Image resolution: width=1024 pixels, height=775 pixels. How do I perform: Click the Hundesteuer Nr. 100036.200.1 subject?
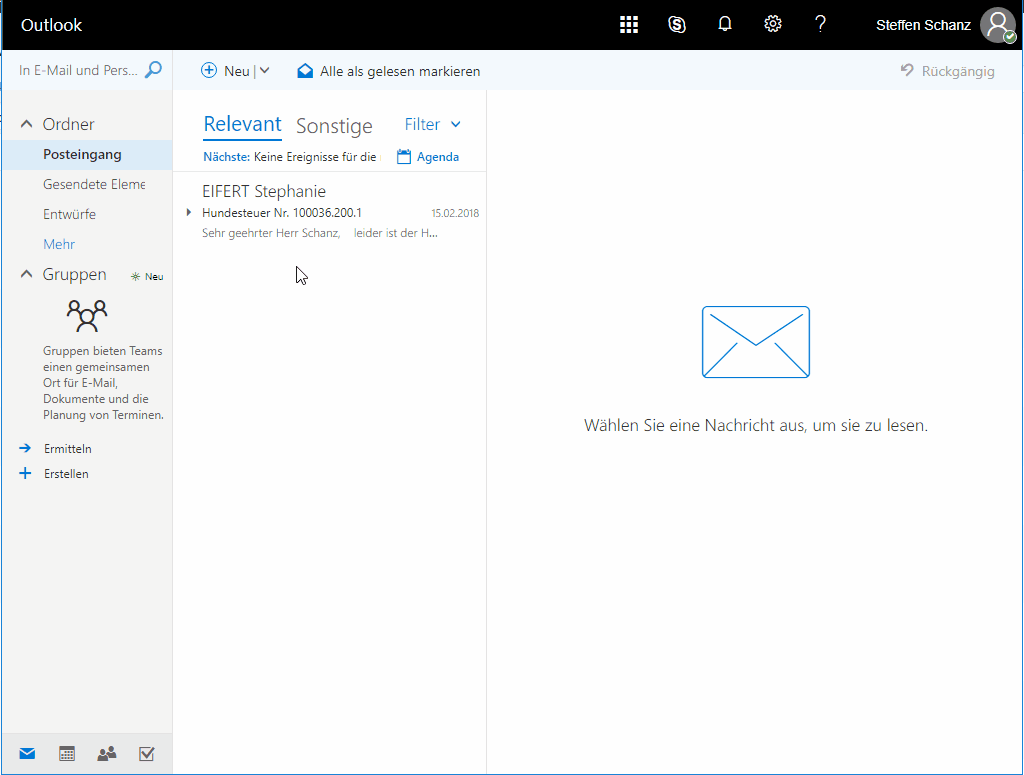coord(281,213)
